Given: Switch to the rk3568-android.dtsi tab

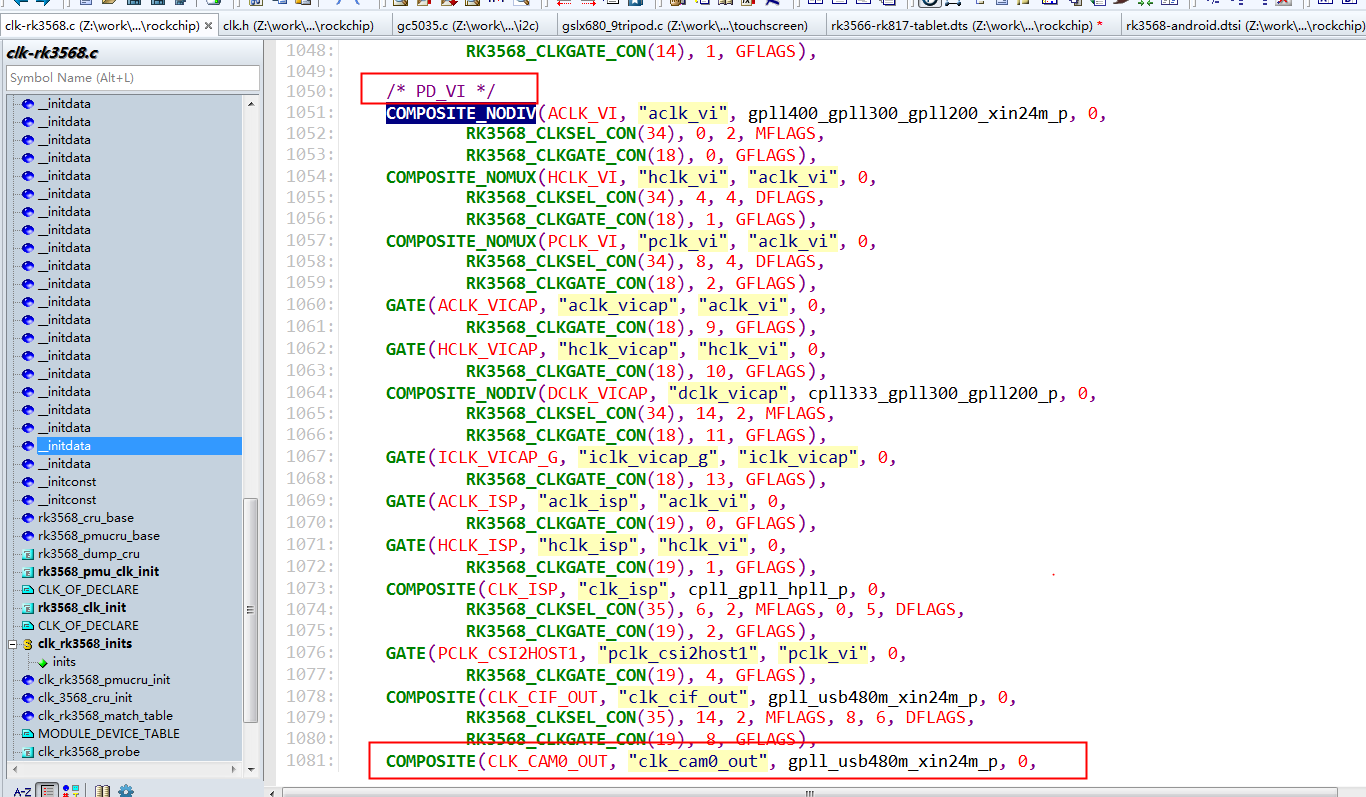Looking at the screenshot, I should [x=1244, y=26].
